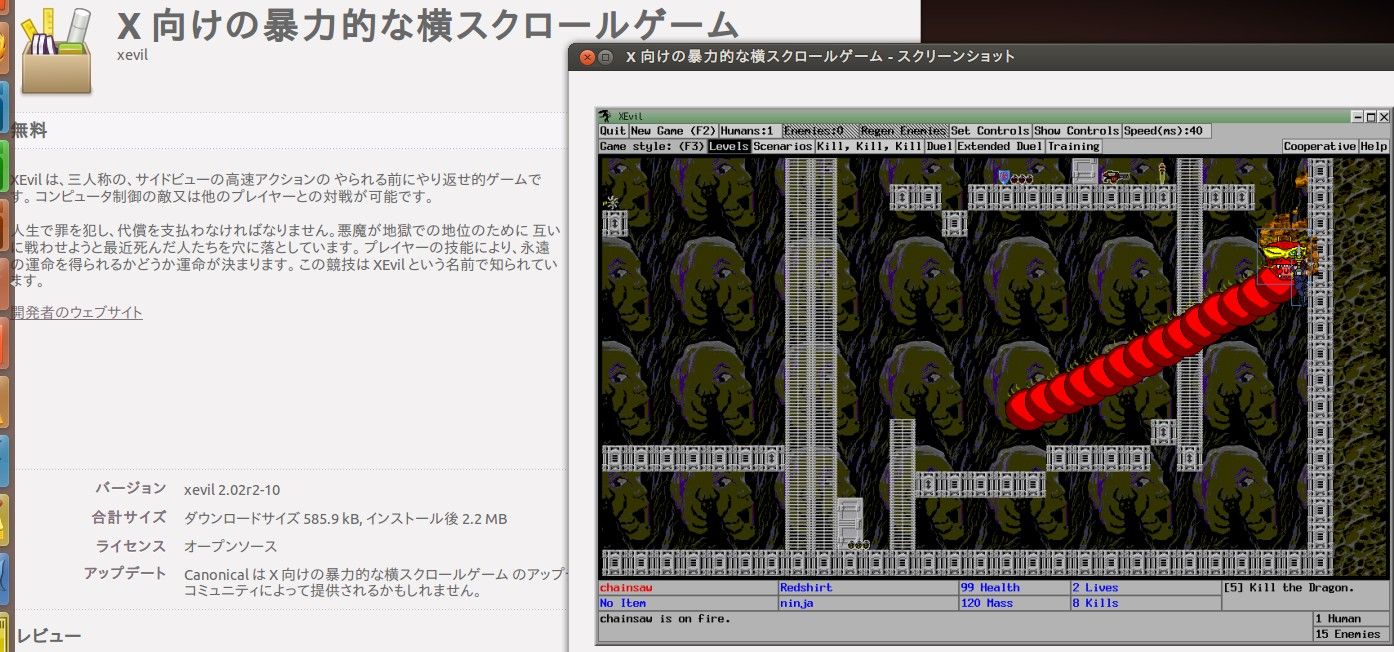Select the Duel game style
Image resolution: width=1394 pixels, height=652 pixels.
[x=940, y=146]
